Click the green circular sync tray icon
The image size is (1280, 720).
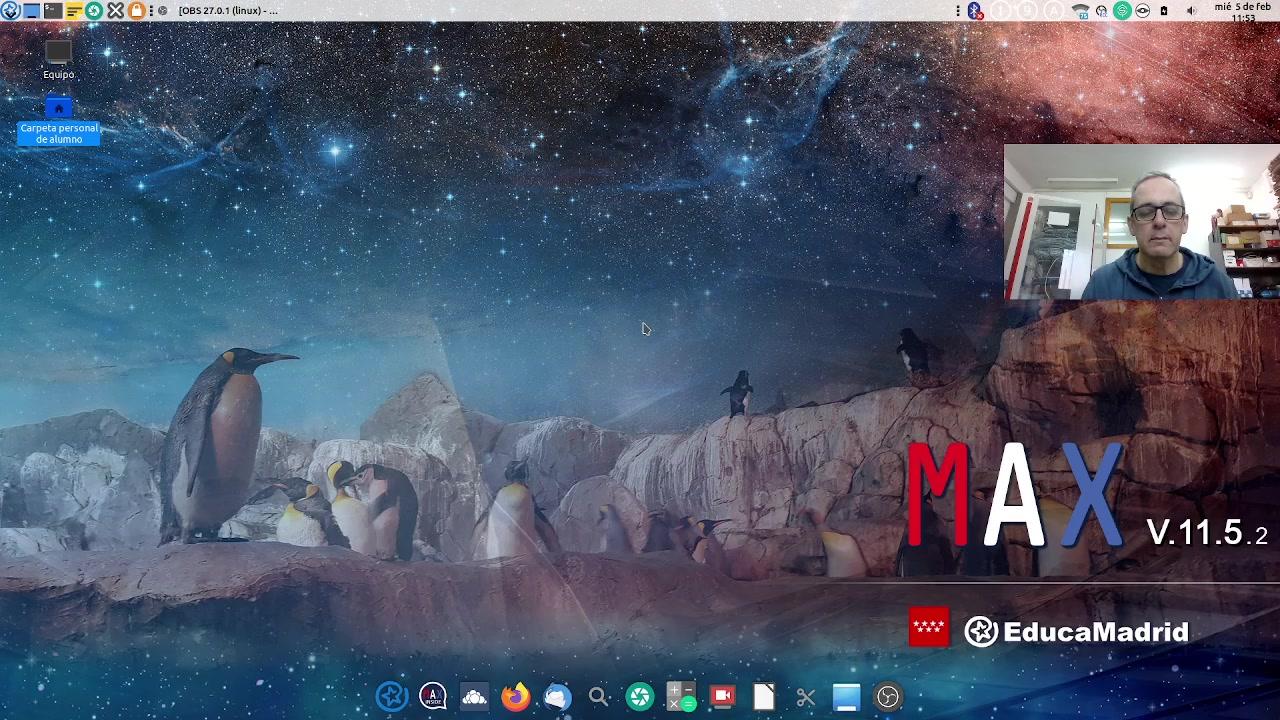click(x=1122, y=10)
